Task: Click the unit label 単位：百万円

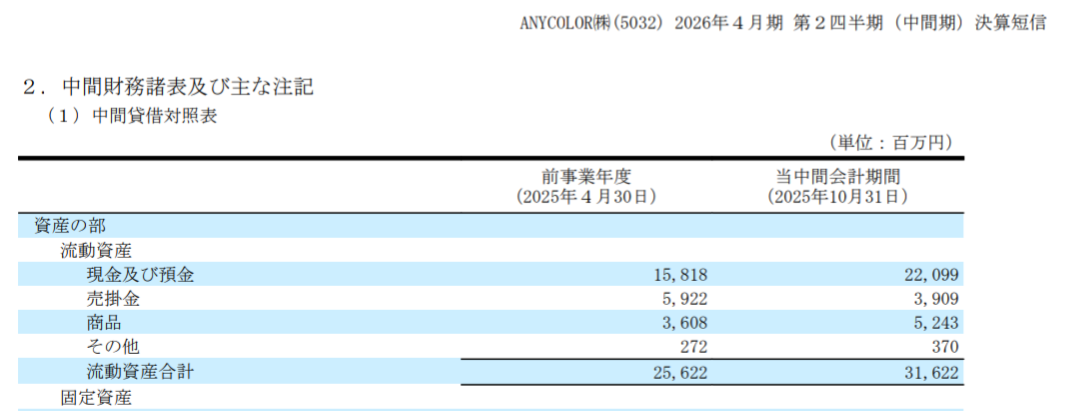Action: pyautogui.click(x=890, y=143)
